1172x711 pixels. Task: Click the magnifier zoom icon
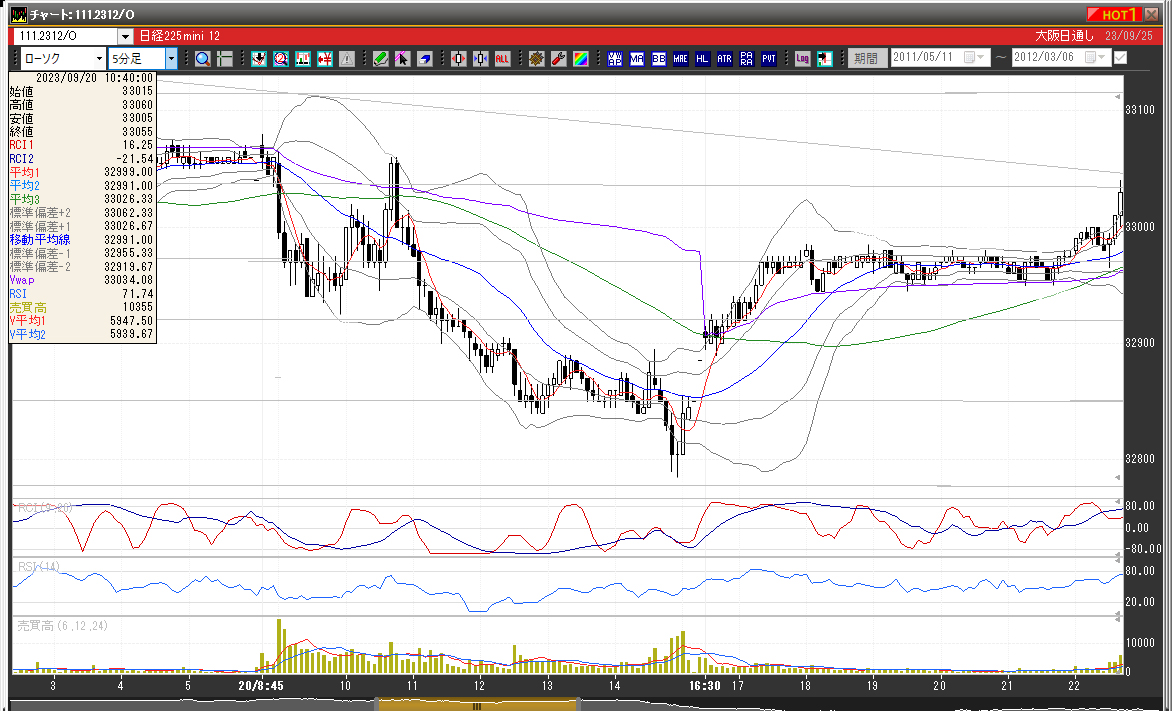[x=202, y=58]
